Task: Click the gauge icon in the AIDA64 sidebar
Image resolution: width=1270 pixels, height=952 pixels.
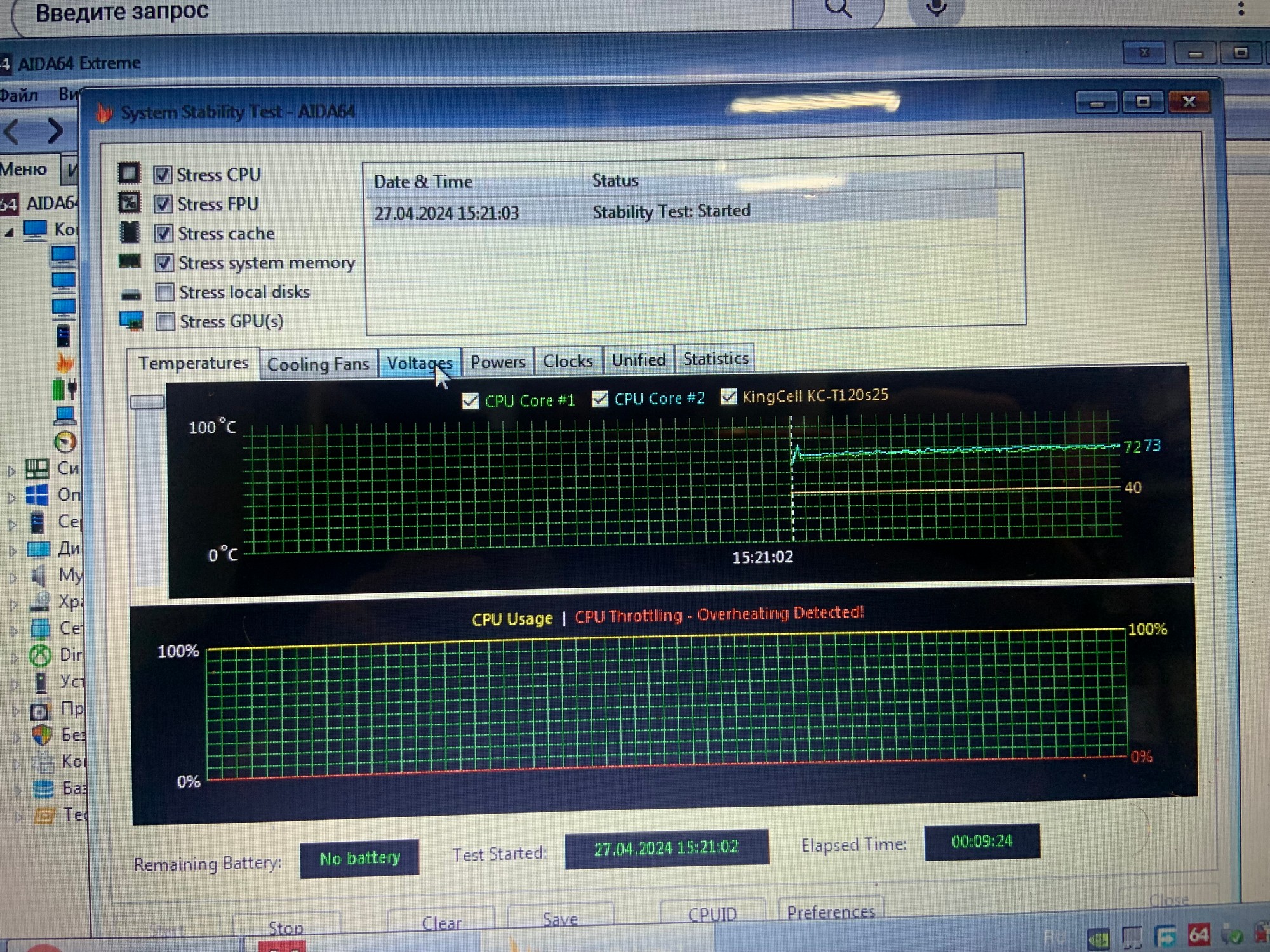Action: click(x=65, y=442)
